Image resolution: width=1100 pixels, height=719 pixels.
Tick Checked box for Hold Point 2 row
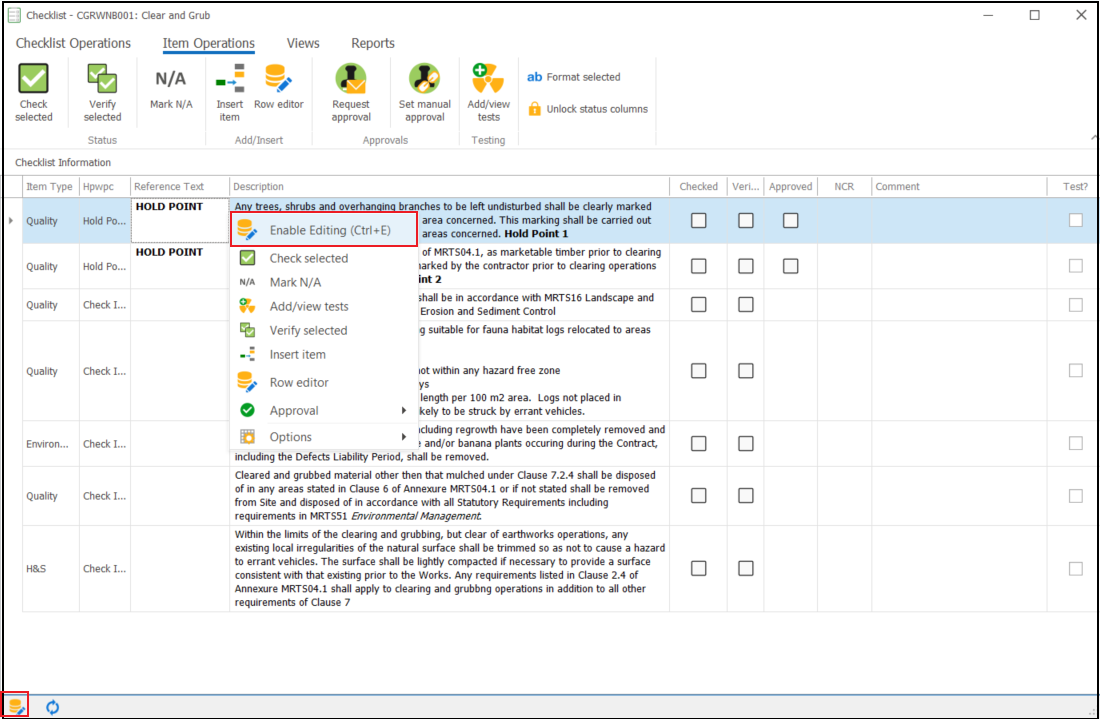pos(698,266)
